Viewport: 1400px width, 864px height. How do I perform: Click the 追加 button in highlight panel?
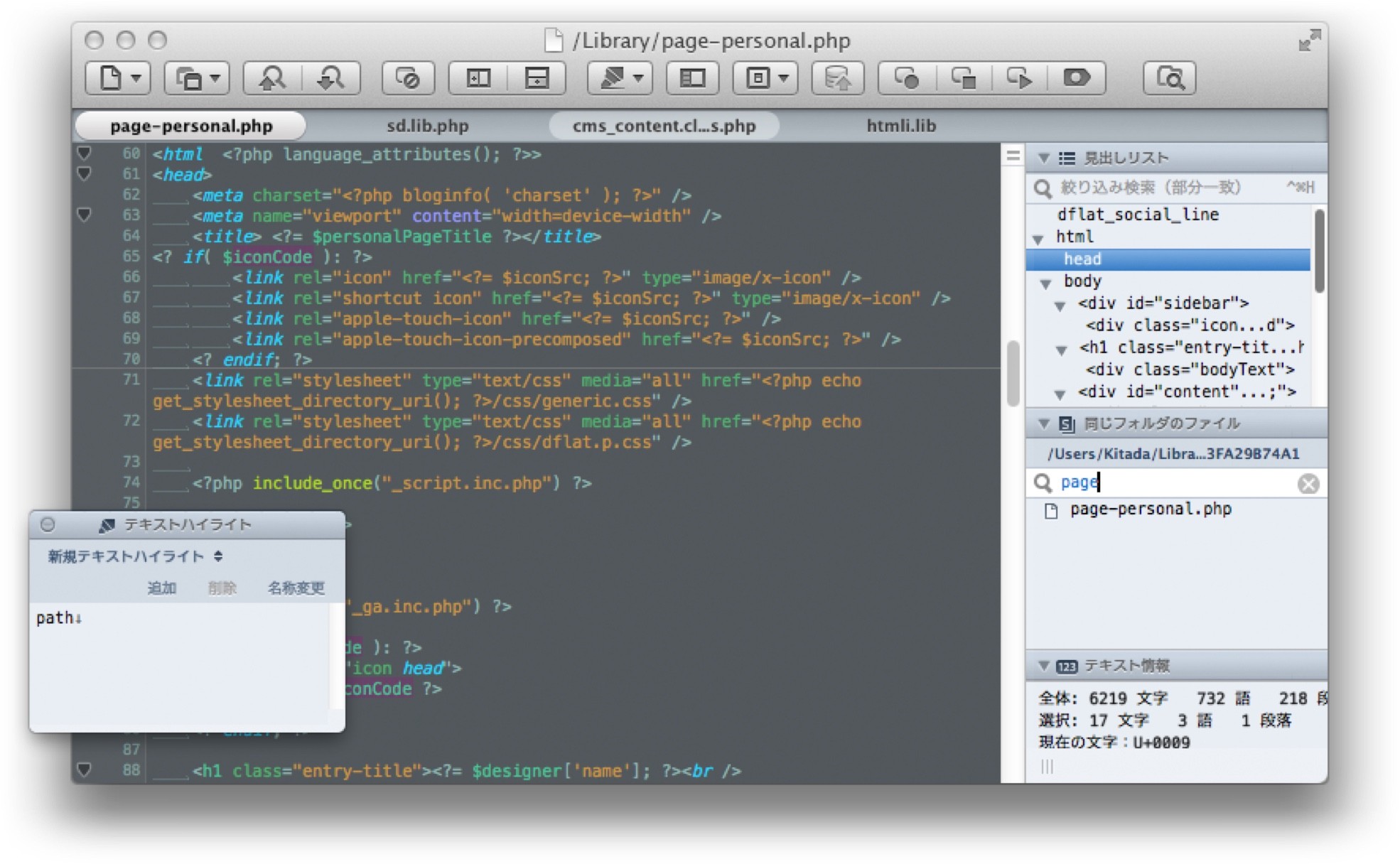point(161,588)
